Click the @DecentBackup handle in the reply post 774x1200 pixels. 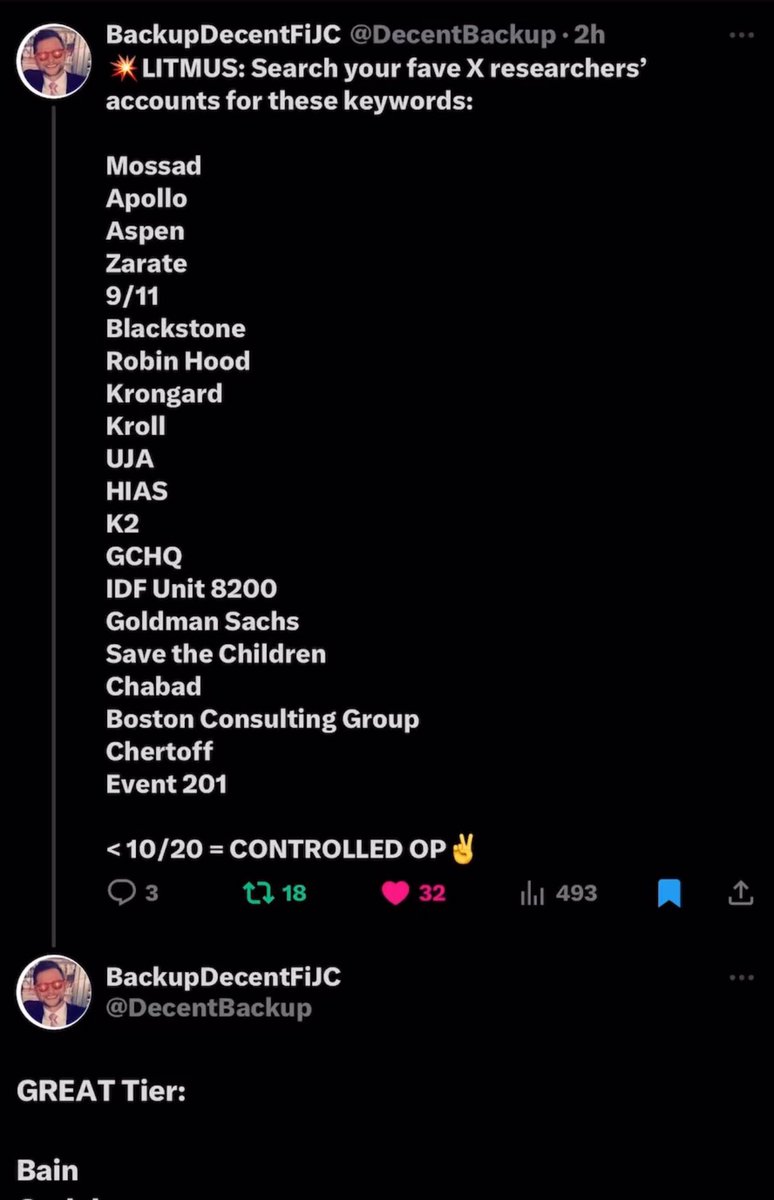pyautogui.click(x=208, y=1007)
